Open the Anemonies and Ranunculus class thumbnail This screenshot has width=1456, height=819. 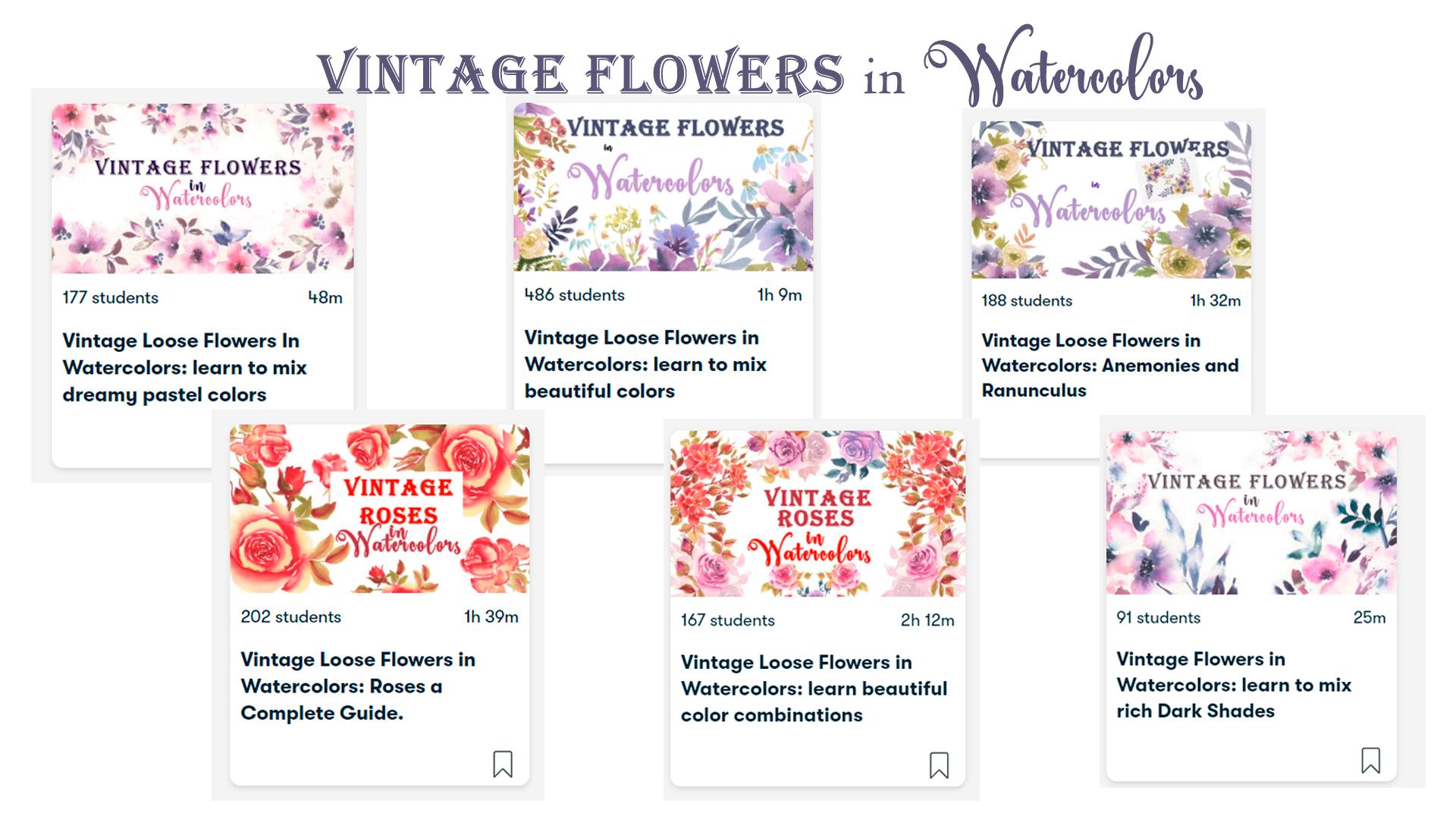tap(1111, 200)
